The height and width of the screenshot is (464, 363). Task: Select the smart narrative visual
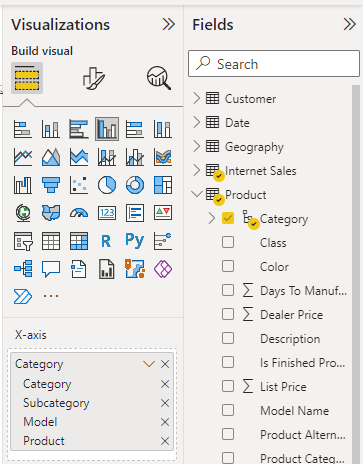click(79, 269)
